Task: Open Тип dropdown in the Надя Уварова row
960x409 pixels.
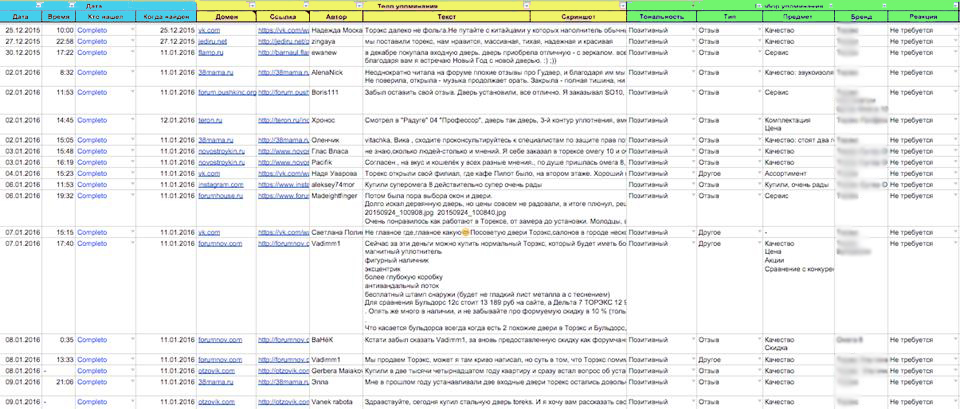Action: click(x=759, y=174)
